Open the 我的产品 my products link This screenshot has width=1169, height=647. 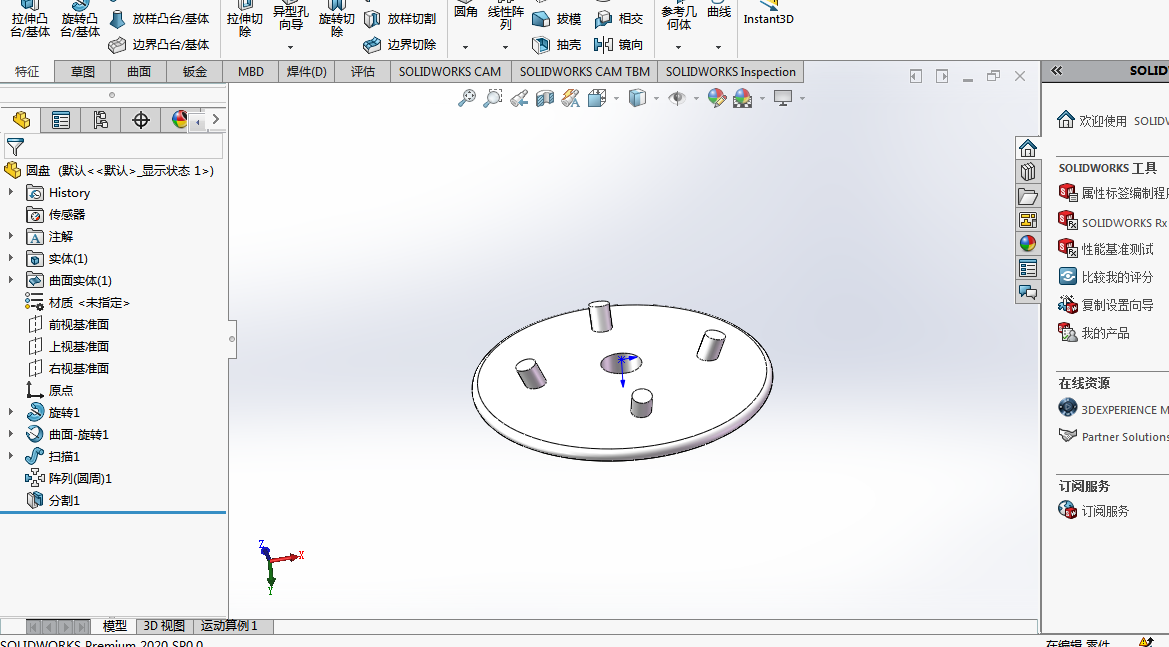click(1094, 333)
